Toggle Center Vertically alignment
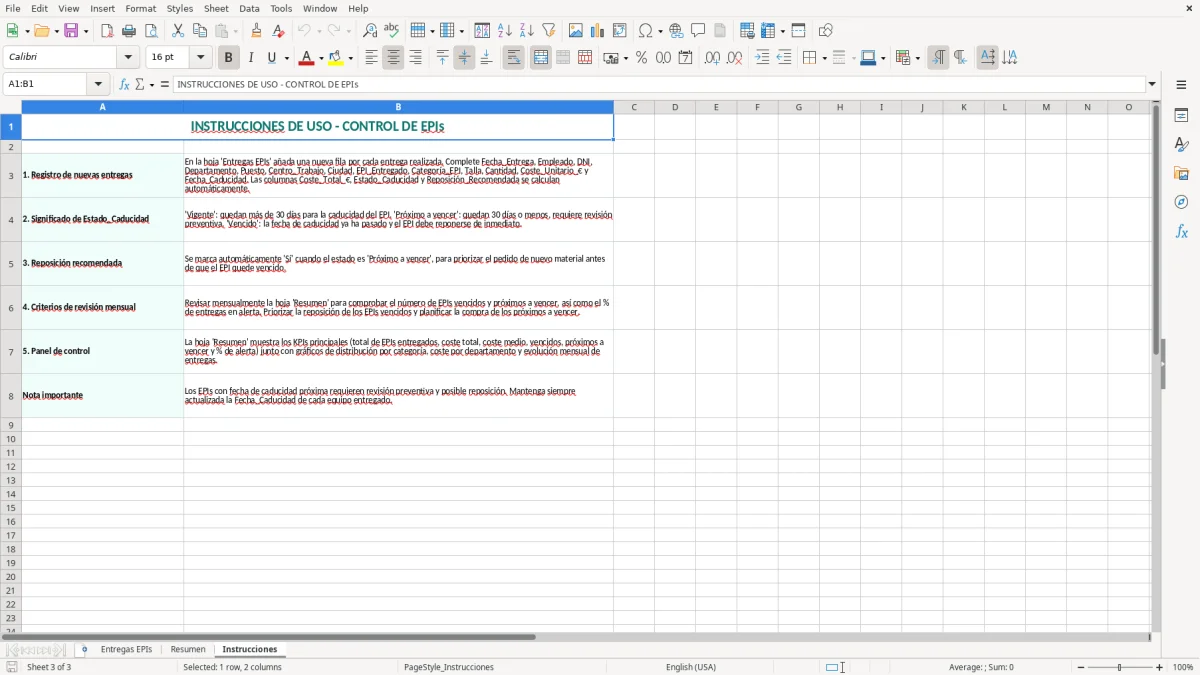This screenshot has height=675, width=1200. point(464,58)
